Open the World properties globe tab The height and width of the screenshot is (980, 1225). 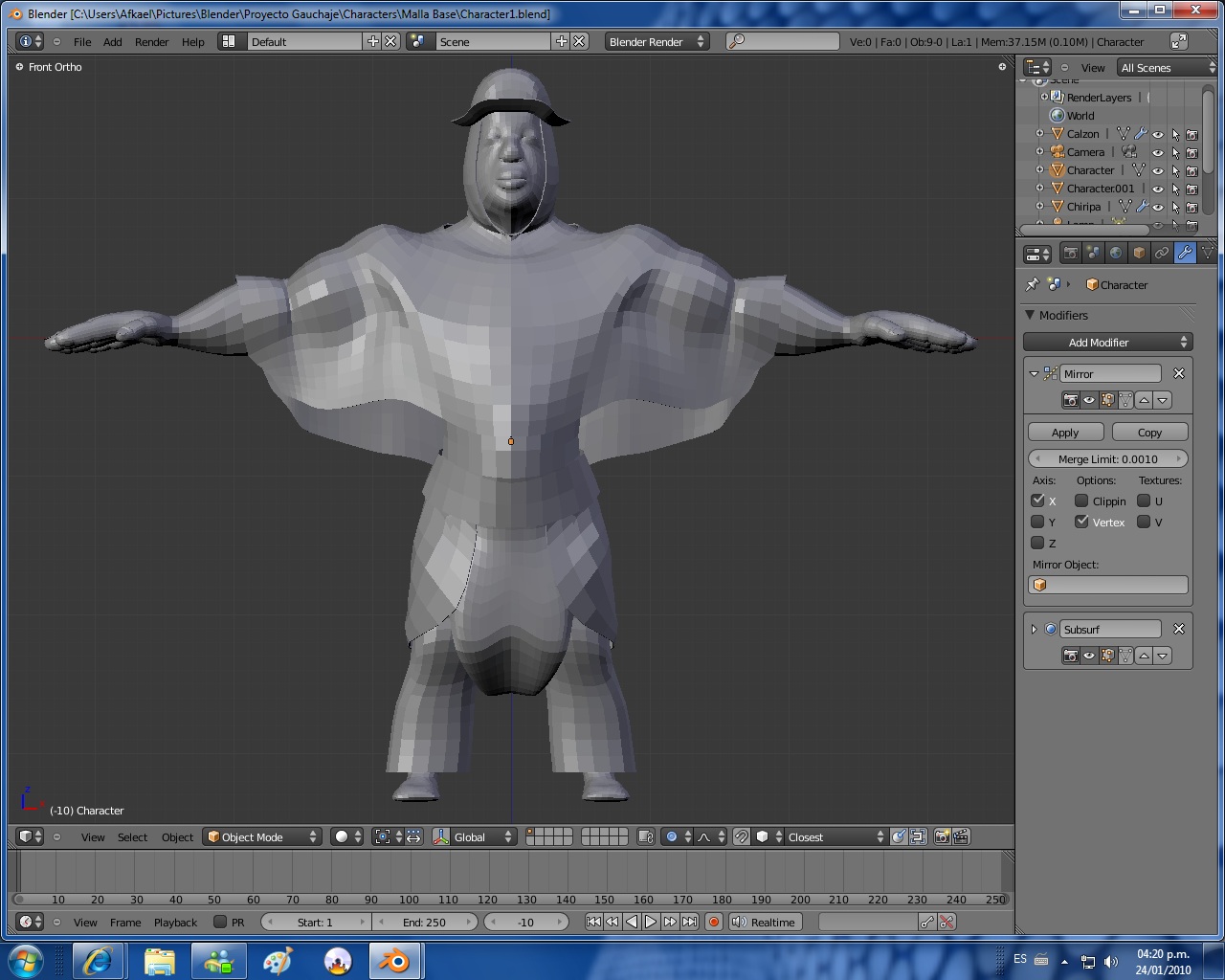(x=1116, y=254)
